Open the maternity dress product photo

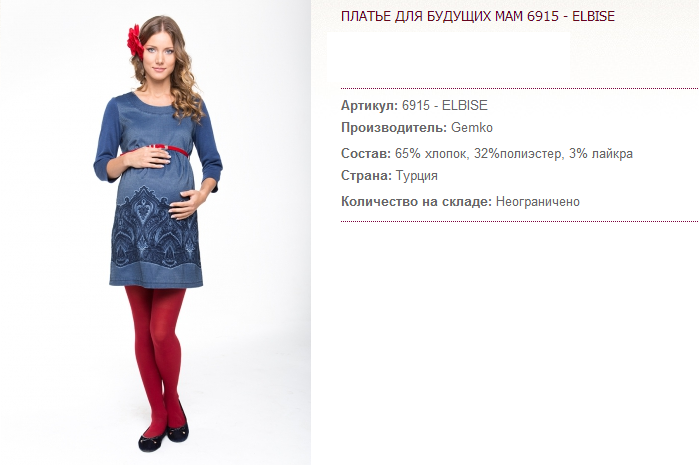[x=155, y=233]
